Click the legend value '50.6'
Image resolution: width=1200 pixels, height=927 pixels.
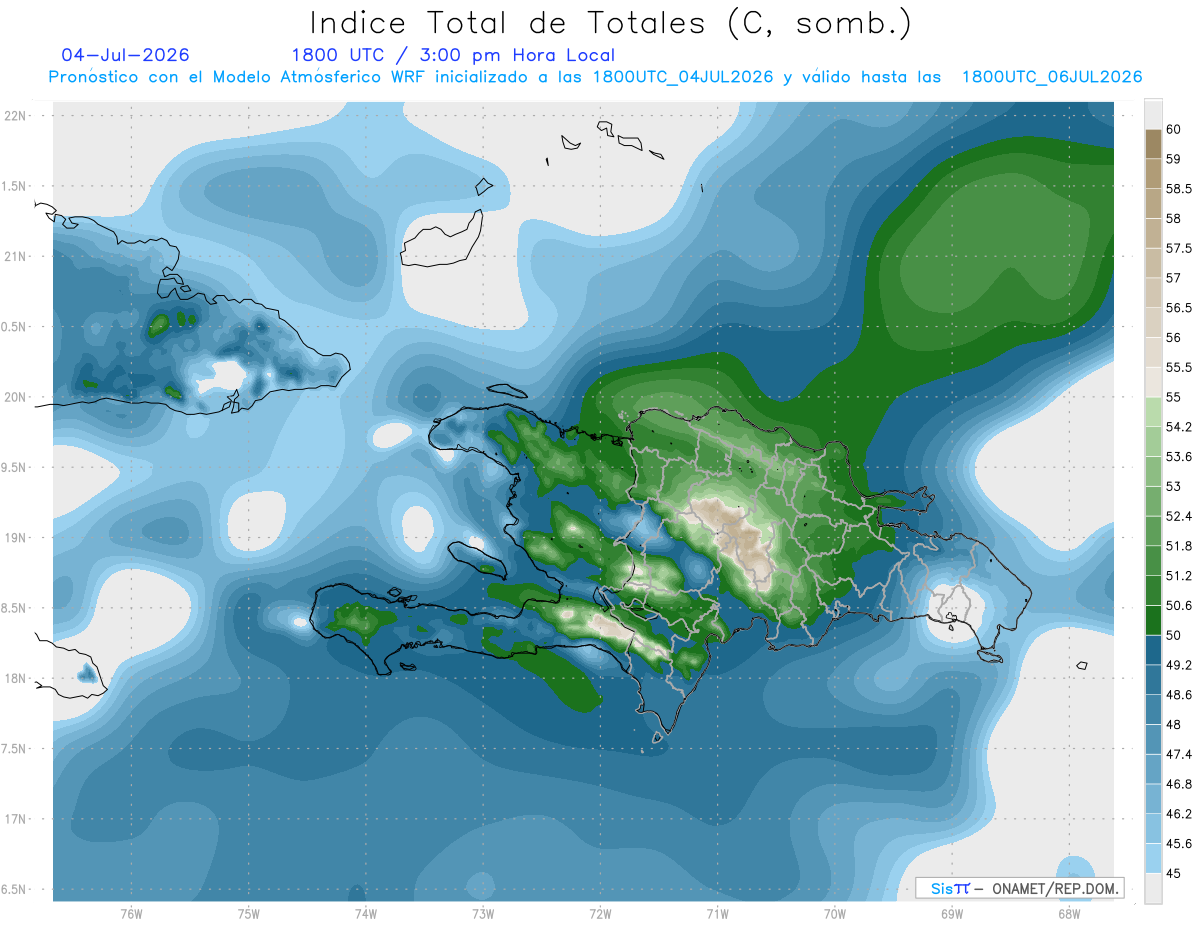coord(1179,606)
